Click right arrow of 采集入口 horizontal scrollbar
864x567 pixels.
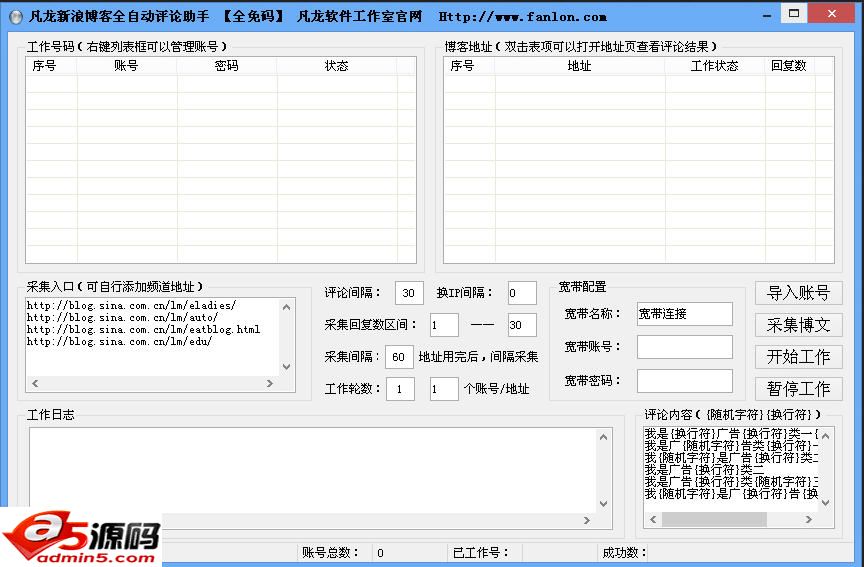(x=270, y=384)
